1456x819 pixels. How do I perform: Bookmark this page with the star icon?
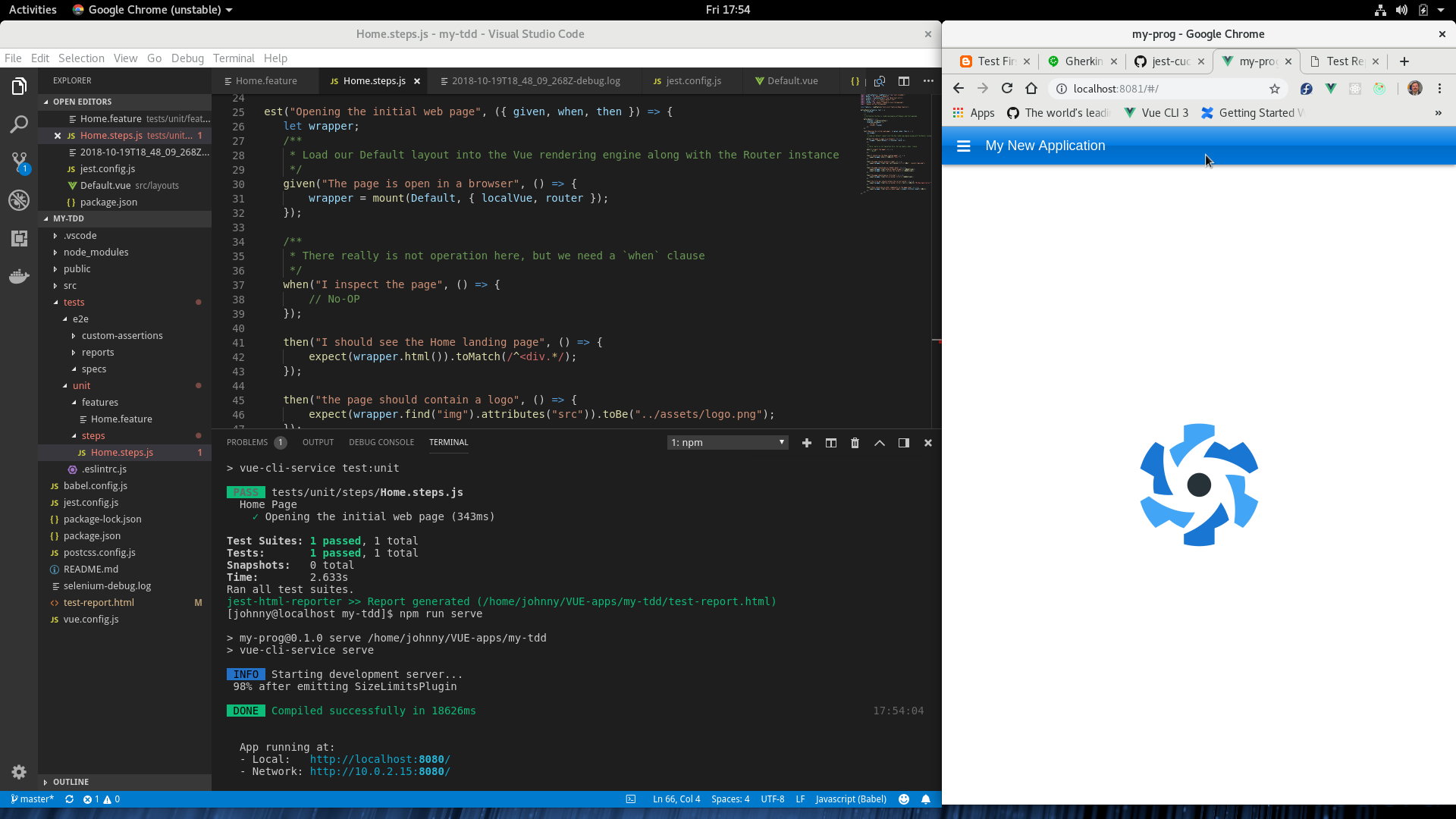pos(1275,89)
